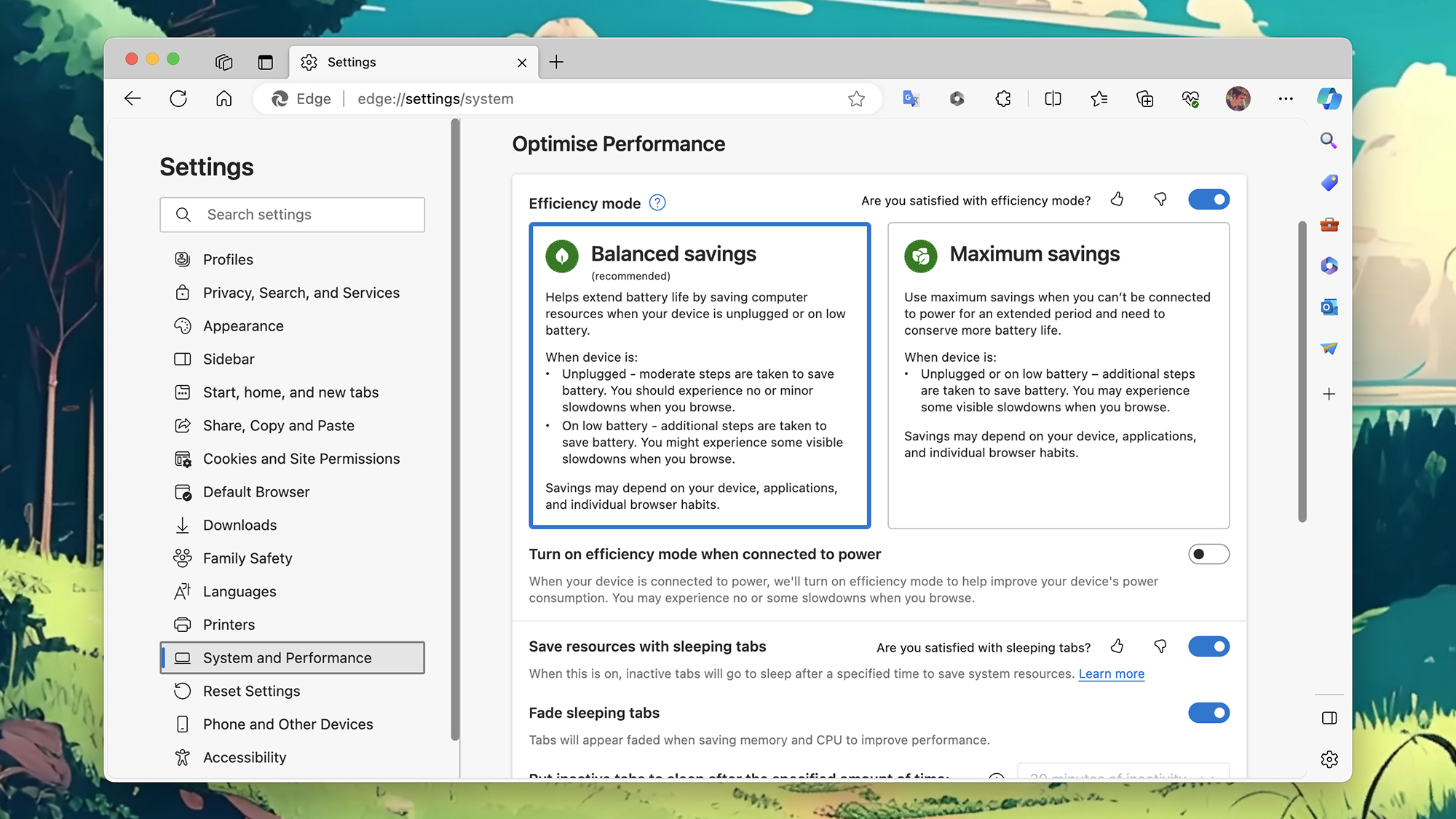This screenshot has width=1456, height=819.
Task: Open Browser Essentials heart icon
Action: pyautogui.click(x=1190, y=98)
